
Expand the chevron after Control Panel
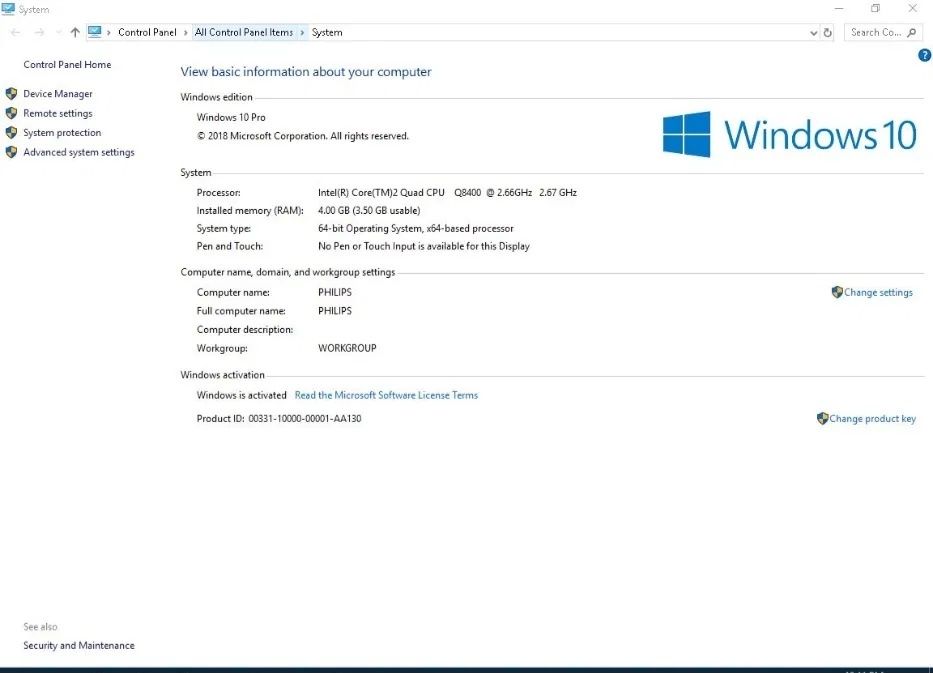[186, 33]
